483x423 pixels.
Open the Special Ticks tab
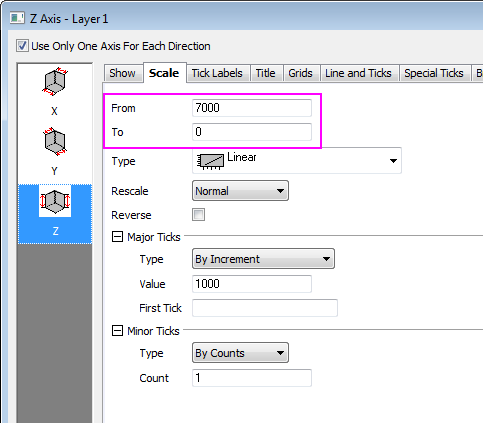434,73
